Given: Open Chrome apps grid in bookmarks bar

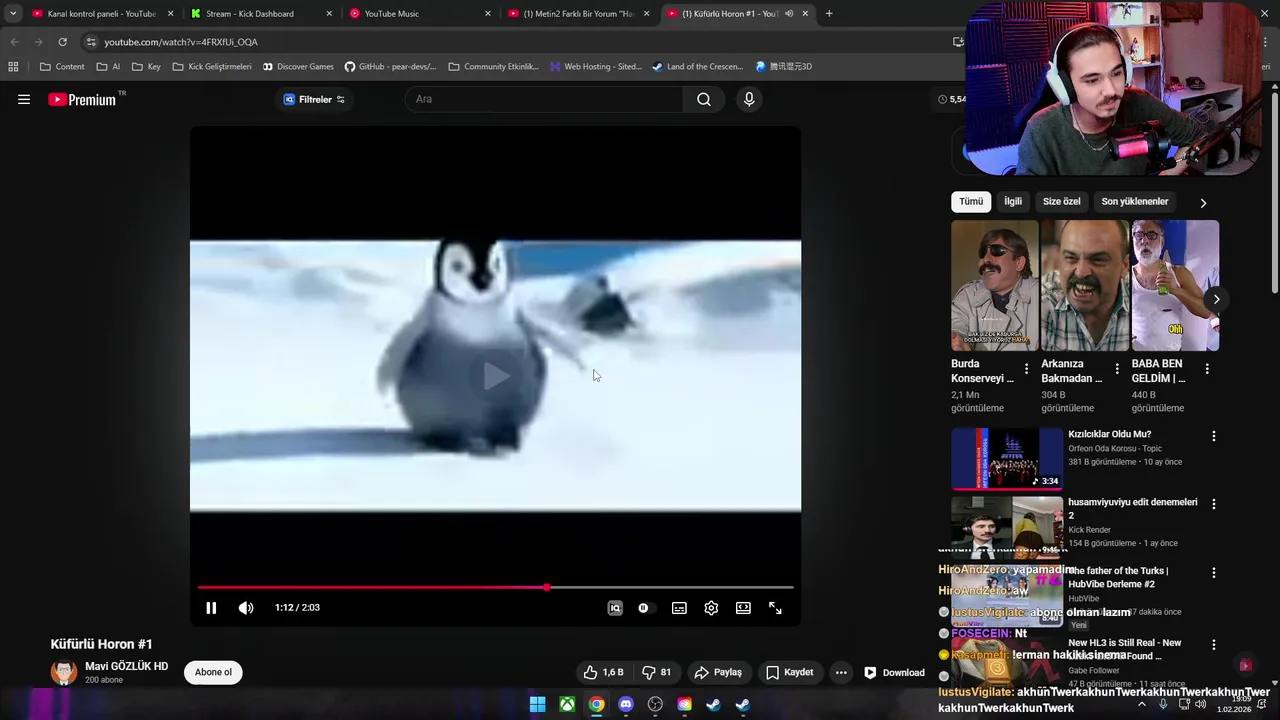Looking at the screenshot, I should 13,67.
